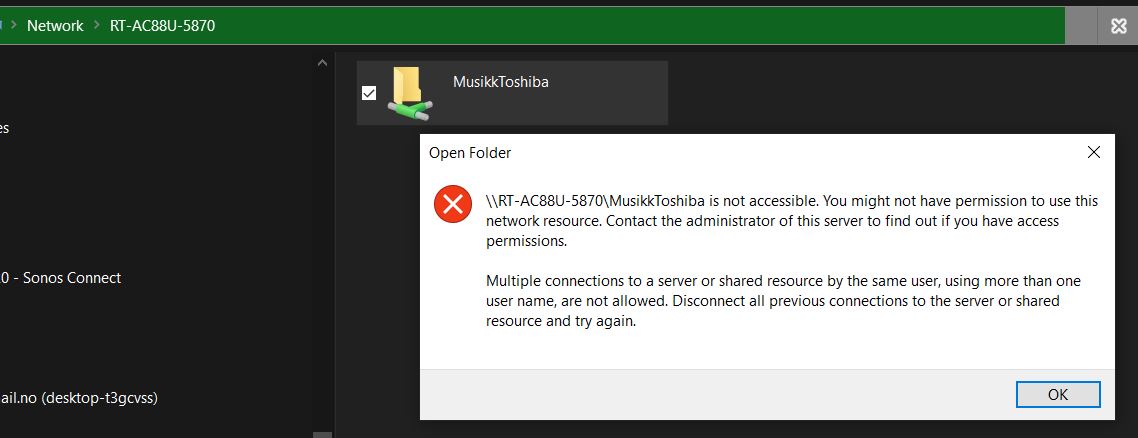
Task: Click the red error icon in dialog
Action: pyautogui.click(x=452, y=205)
